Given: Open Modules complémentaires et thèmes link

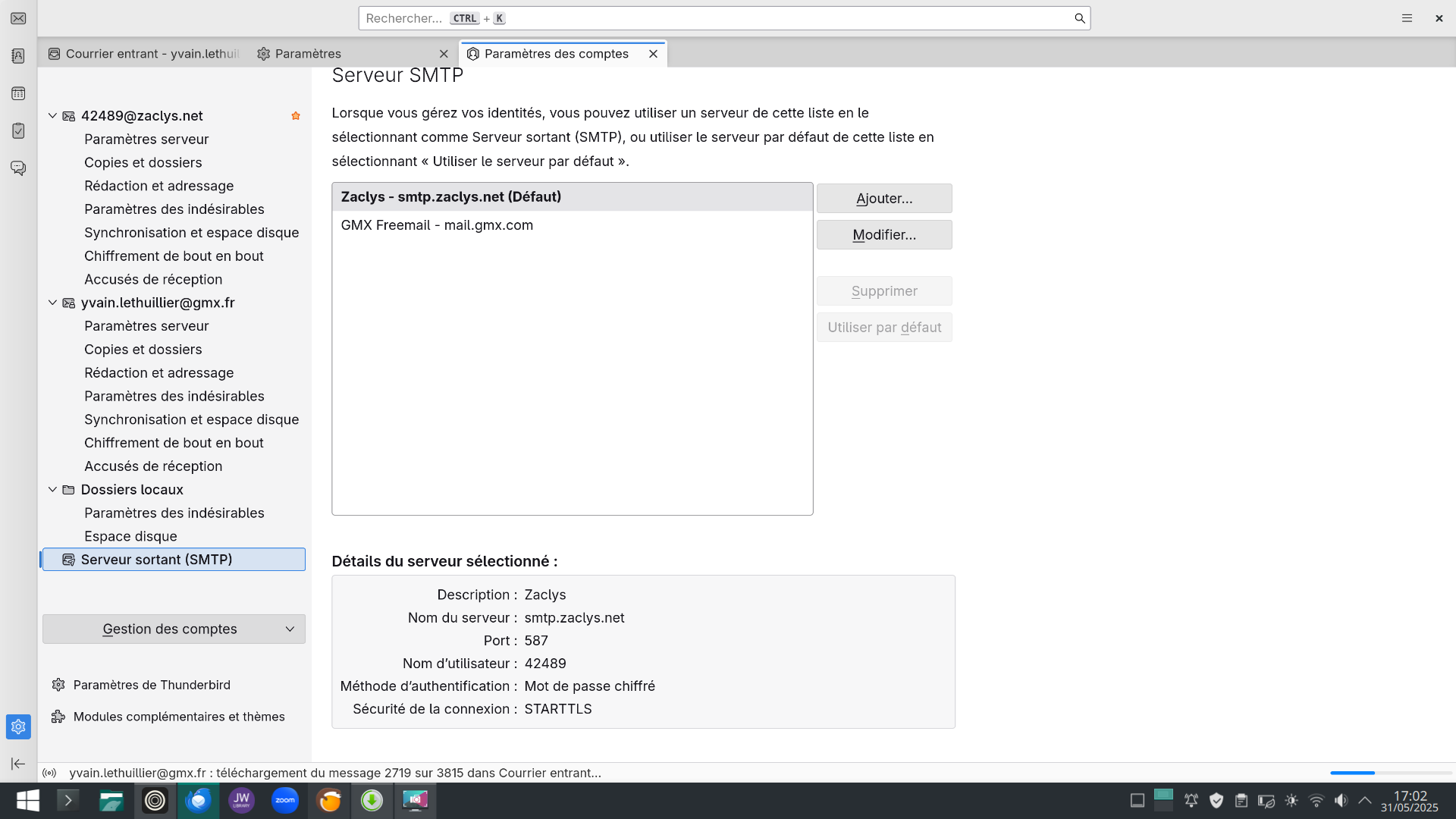Looking at the screenshot, I should [x=179, y=717].
